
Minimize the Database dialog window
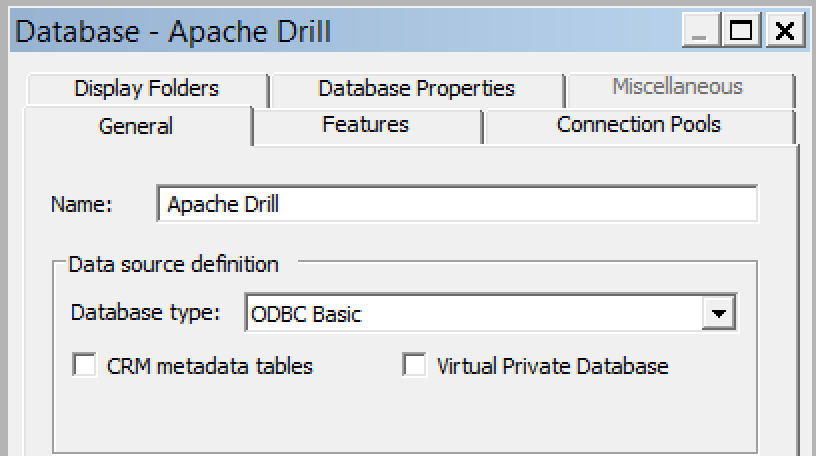click(x=701, y=31)
